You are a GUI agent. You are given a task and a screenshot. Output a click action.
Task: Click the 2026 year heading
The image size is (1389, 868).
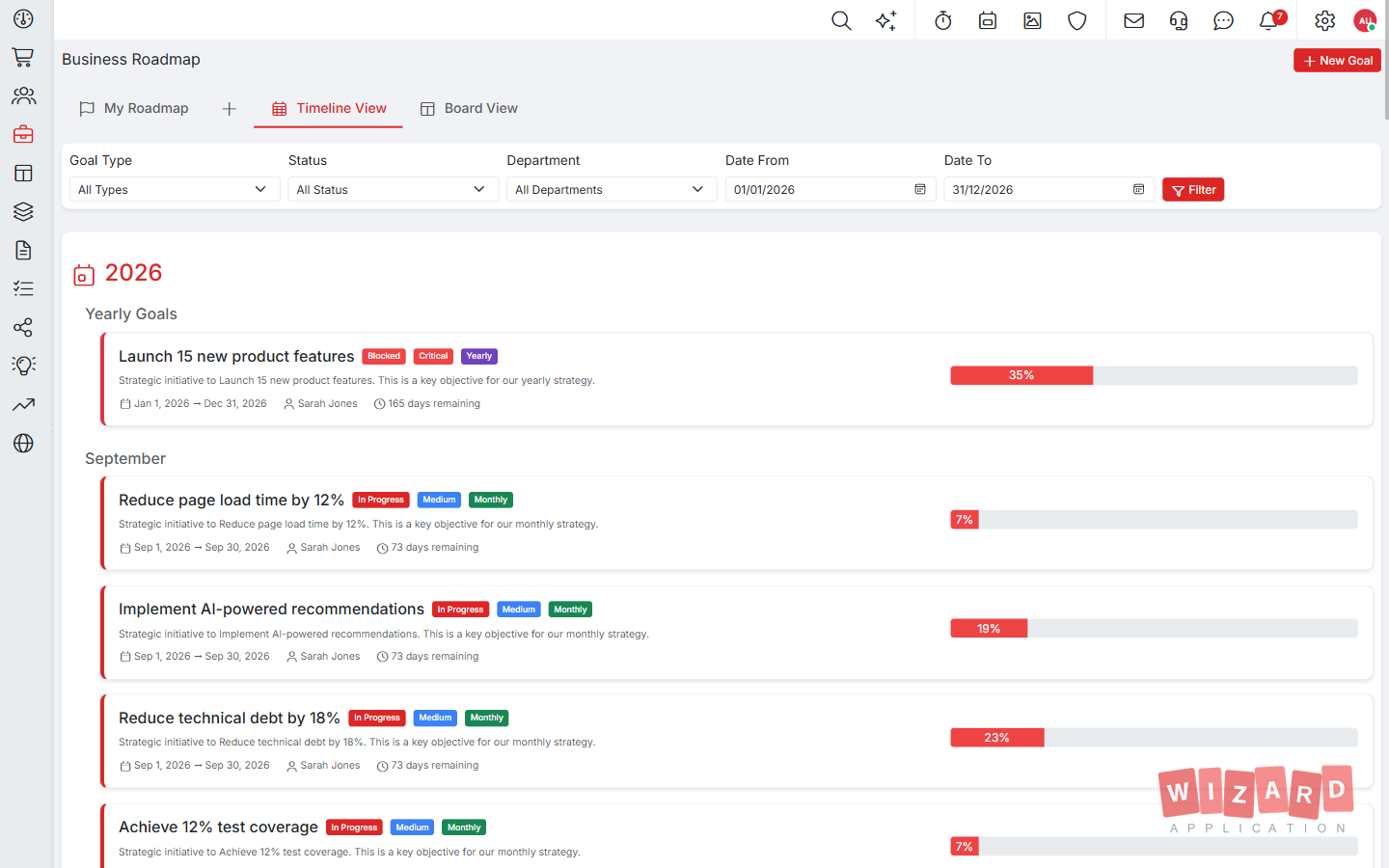coord(133,273)
